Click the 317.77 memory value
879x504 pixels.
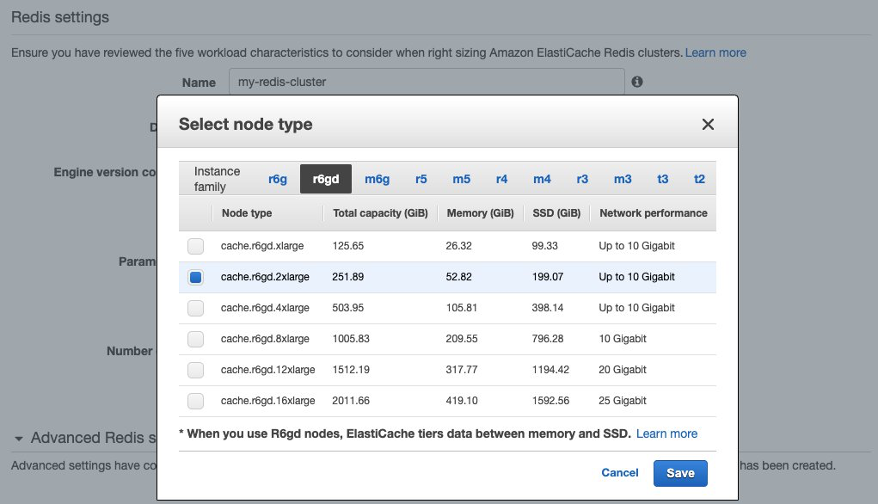[461, 369]
